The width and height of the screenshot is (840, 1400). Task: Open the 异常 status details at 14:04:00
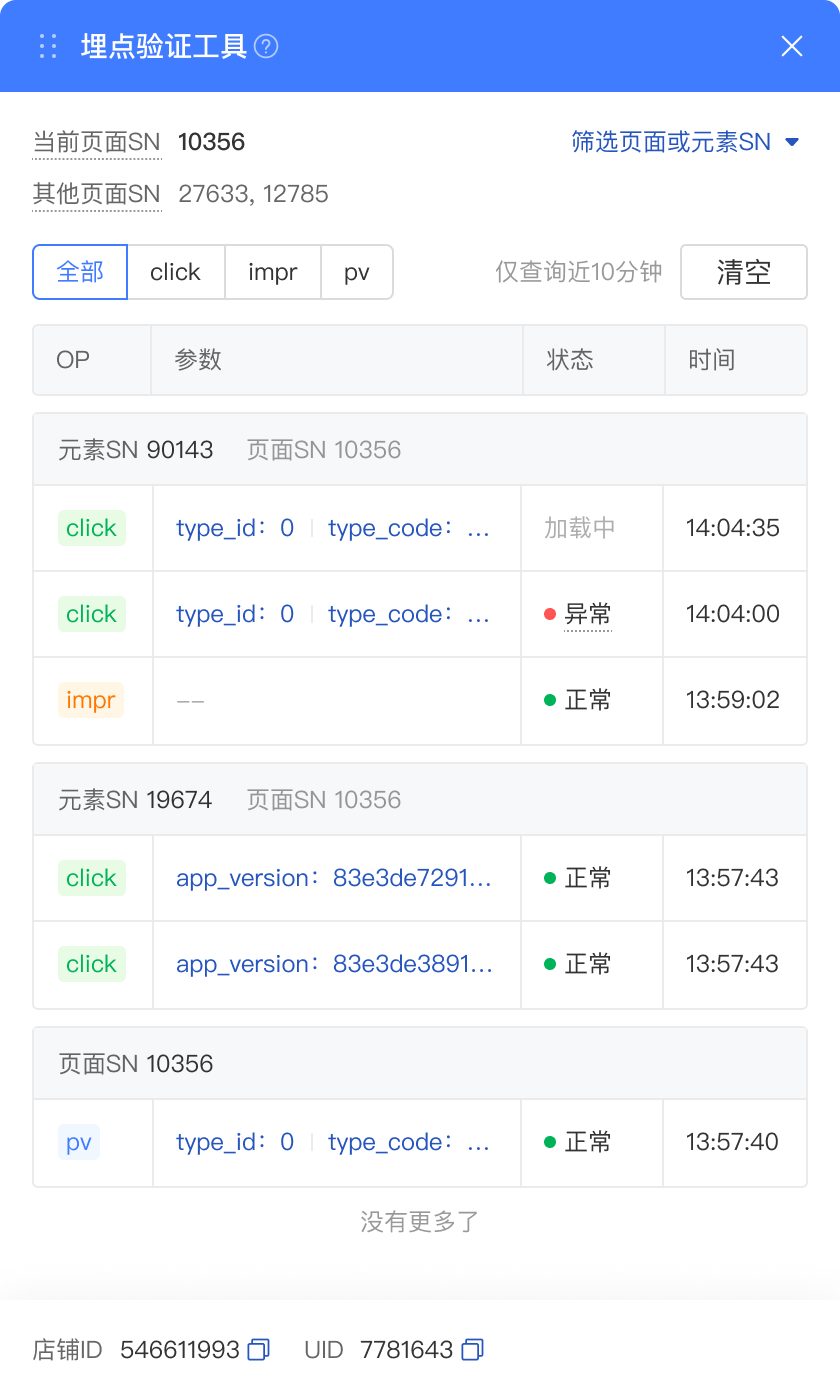click(x=587, y=614)
